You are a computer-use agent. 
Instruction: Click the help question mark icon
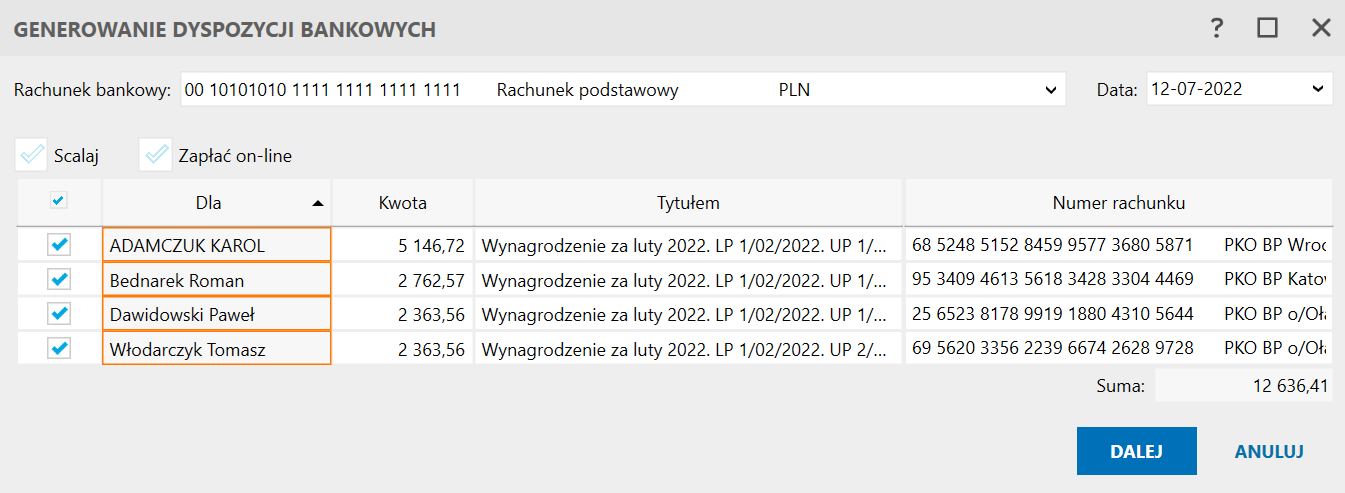click(1217, 29)
